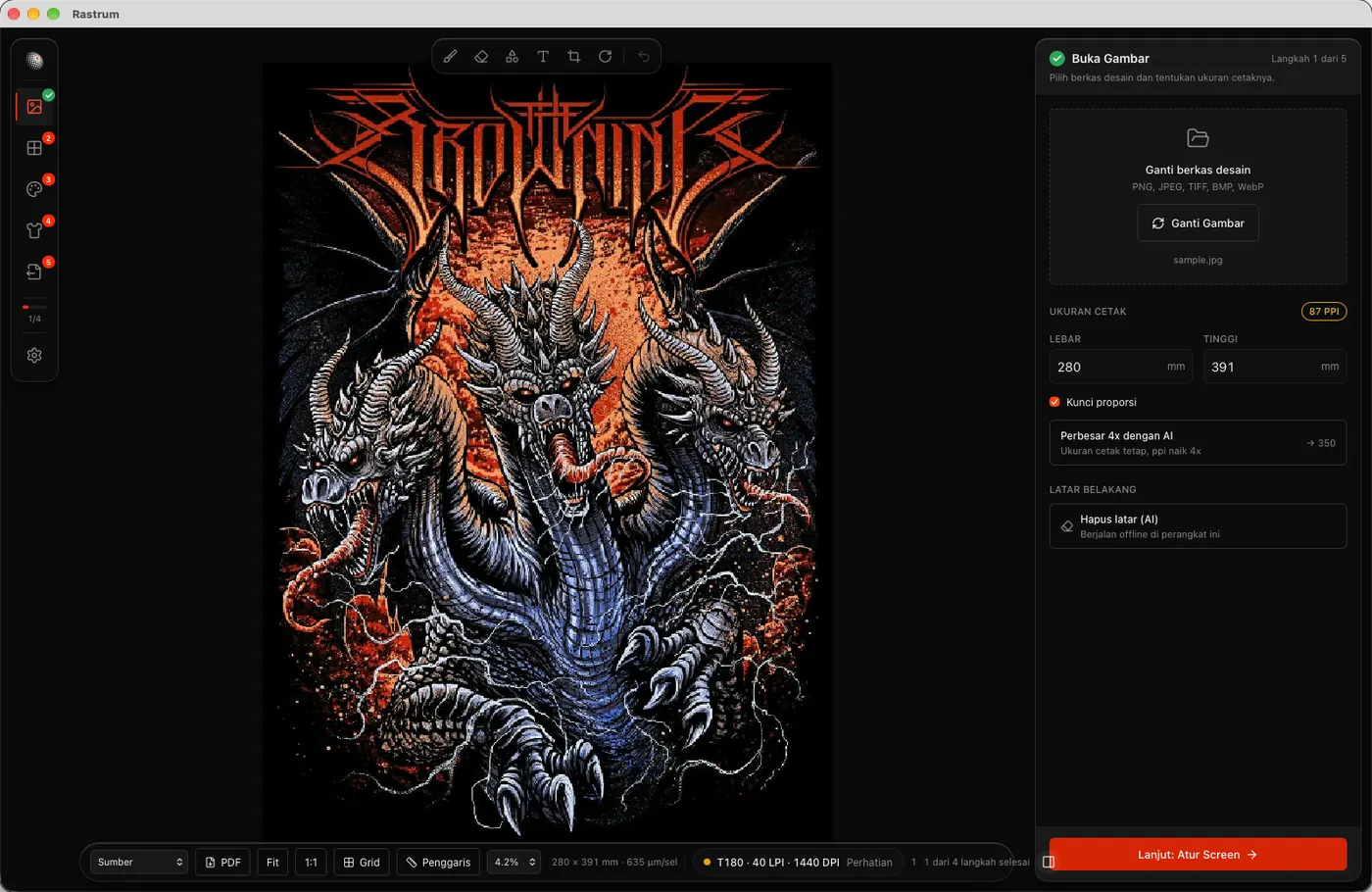Click the Fit zoom button
This screenshot has height=892, width=1372.
click(272, 863)
